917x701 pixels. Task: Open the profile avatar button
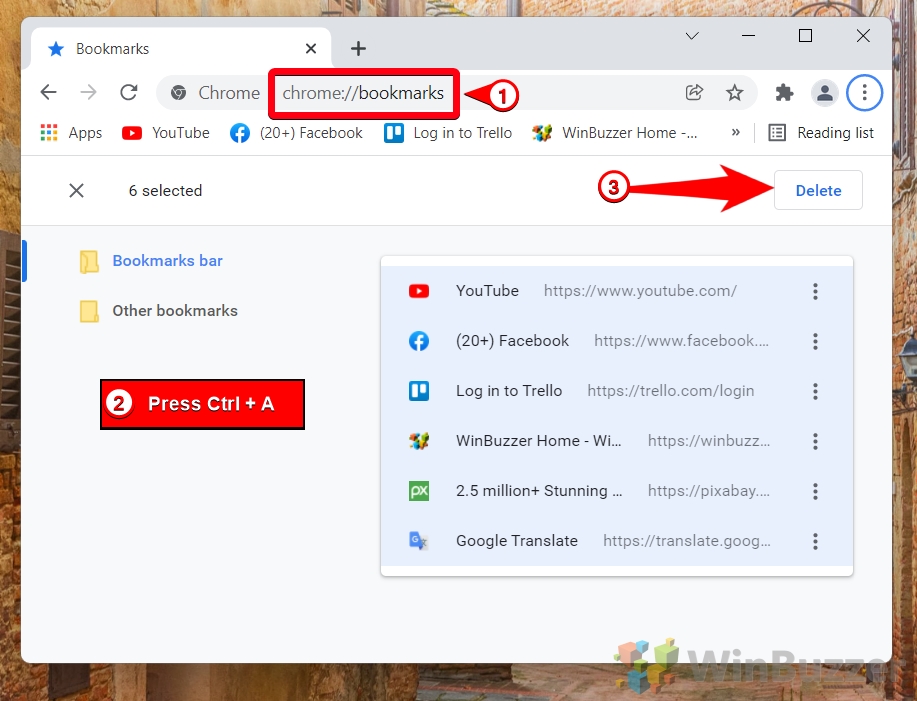click(825, 92)
